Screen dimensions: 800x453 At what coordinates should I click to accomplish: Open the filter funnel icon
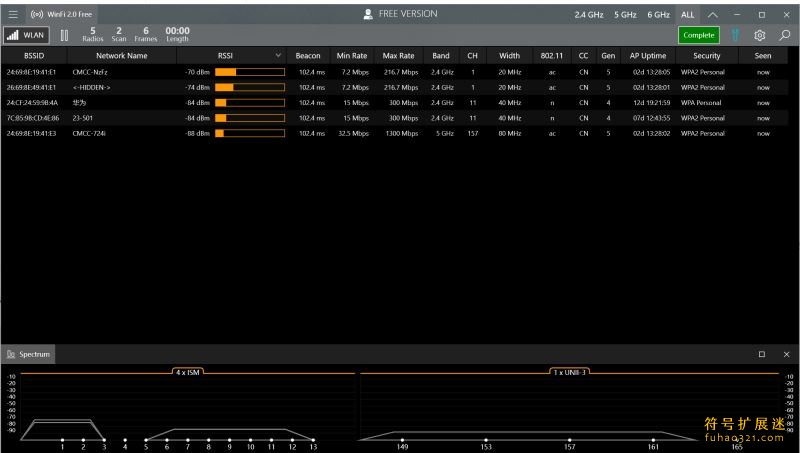coord(735,35)
